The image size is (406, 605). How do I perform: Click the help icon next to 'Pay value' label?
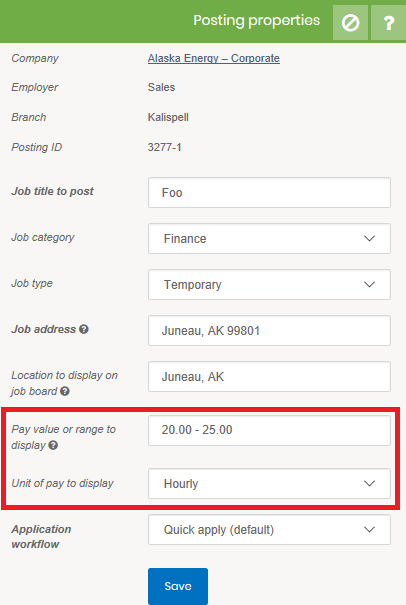53,445
